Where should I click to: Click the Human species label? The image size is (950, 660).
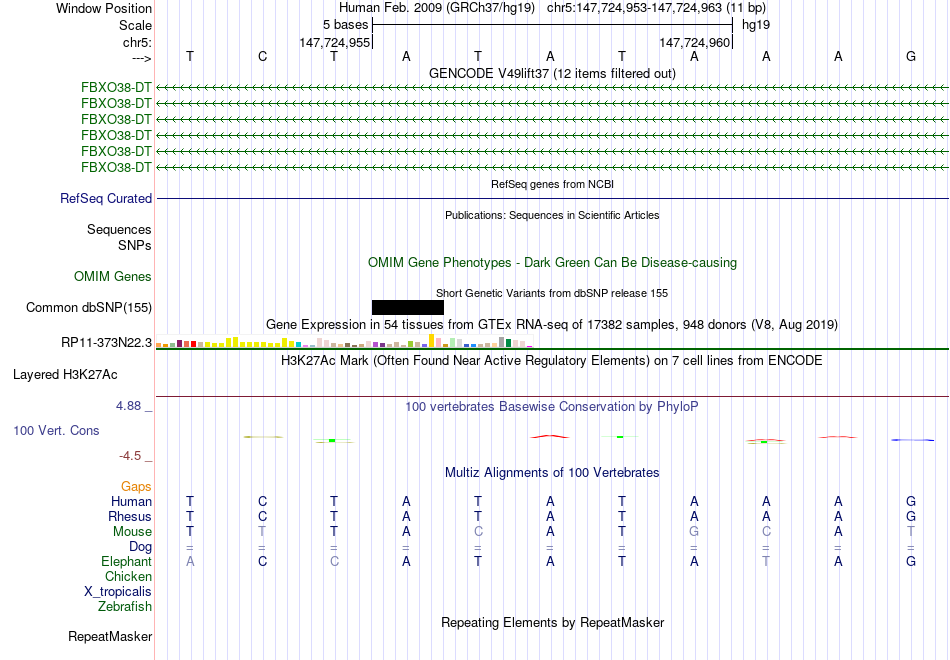(x=131, y=501)
